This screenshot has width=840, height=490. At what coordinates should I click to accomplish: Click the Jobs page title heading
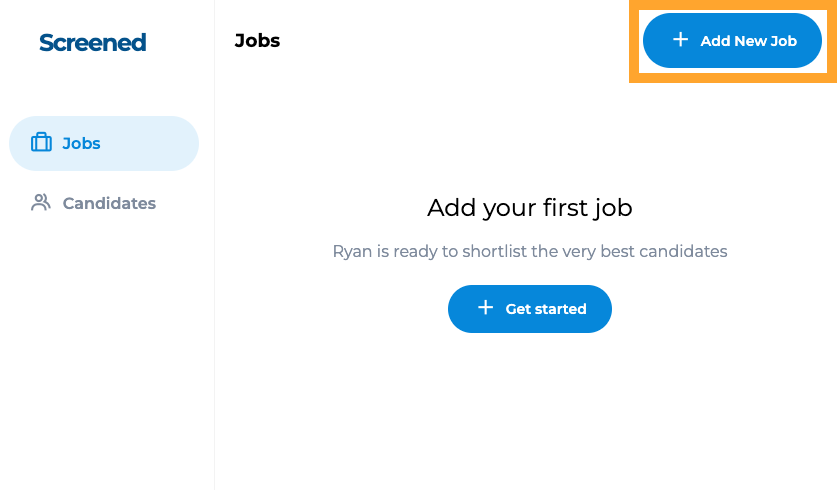pos(257,41)
